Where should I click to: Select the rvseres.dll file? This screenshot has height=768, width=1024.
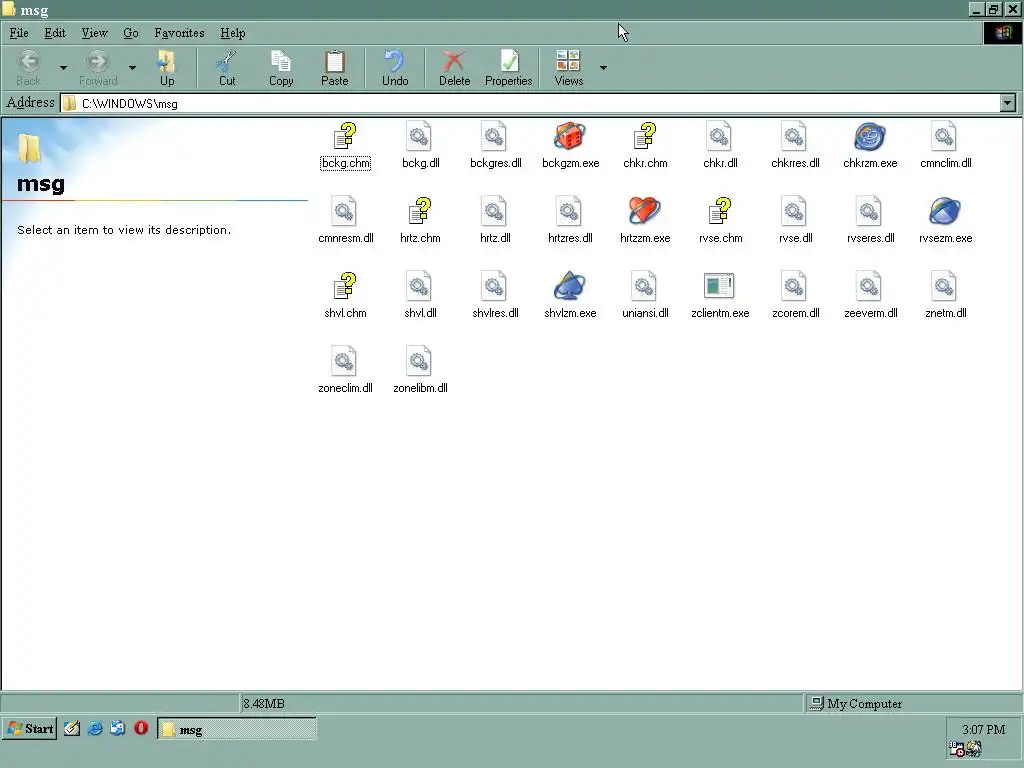coord(870,221)
